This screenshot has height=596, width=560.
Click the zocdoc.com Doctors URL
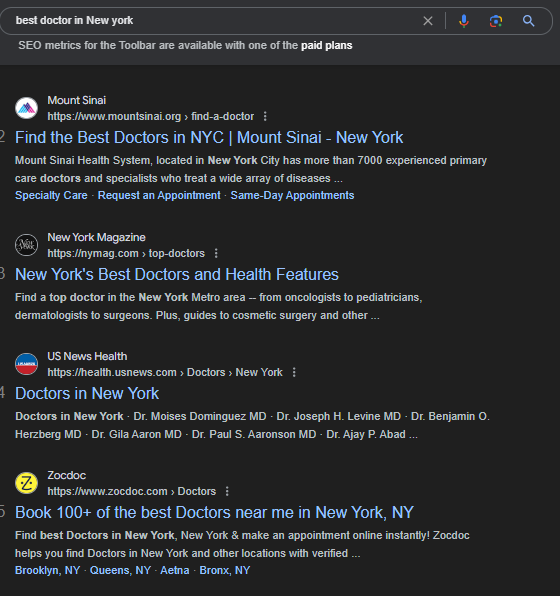[x=132, y=491]
